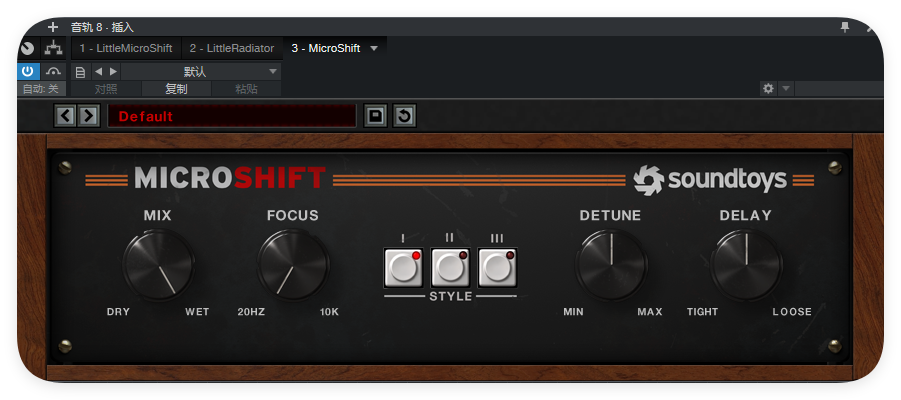Open the routing channel editor icon
Screen dimensions: 901x400
click(53, 48)
